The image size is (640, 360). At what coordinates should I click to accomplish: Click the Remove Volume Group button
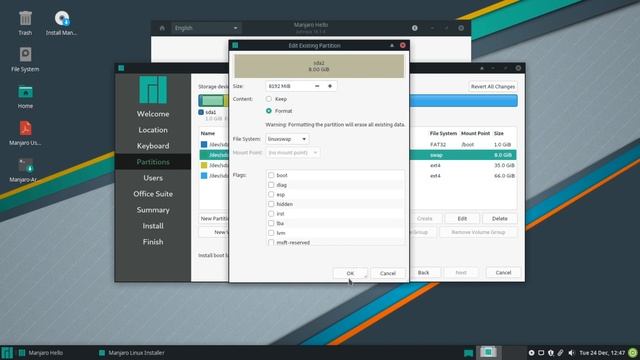[x=478, y=232]
